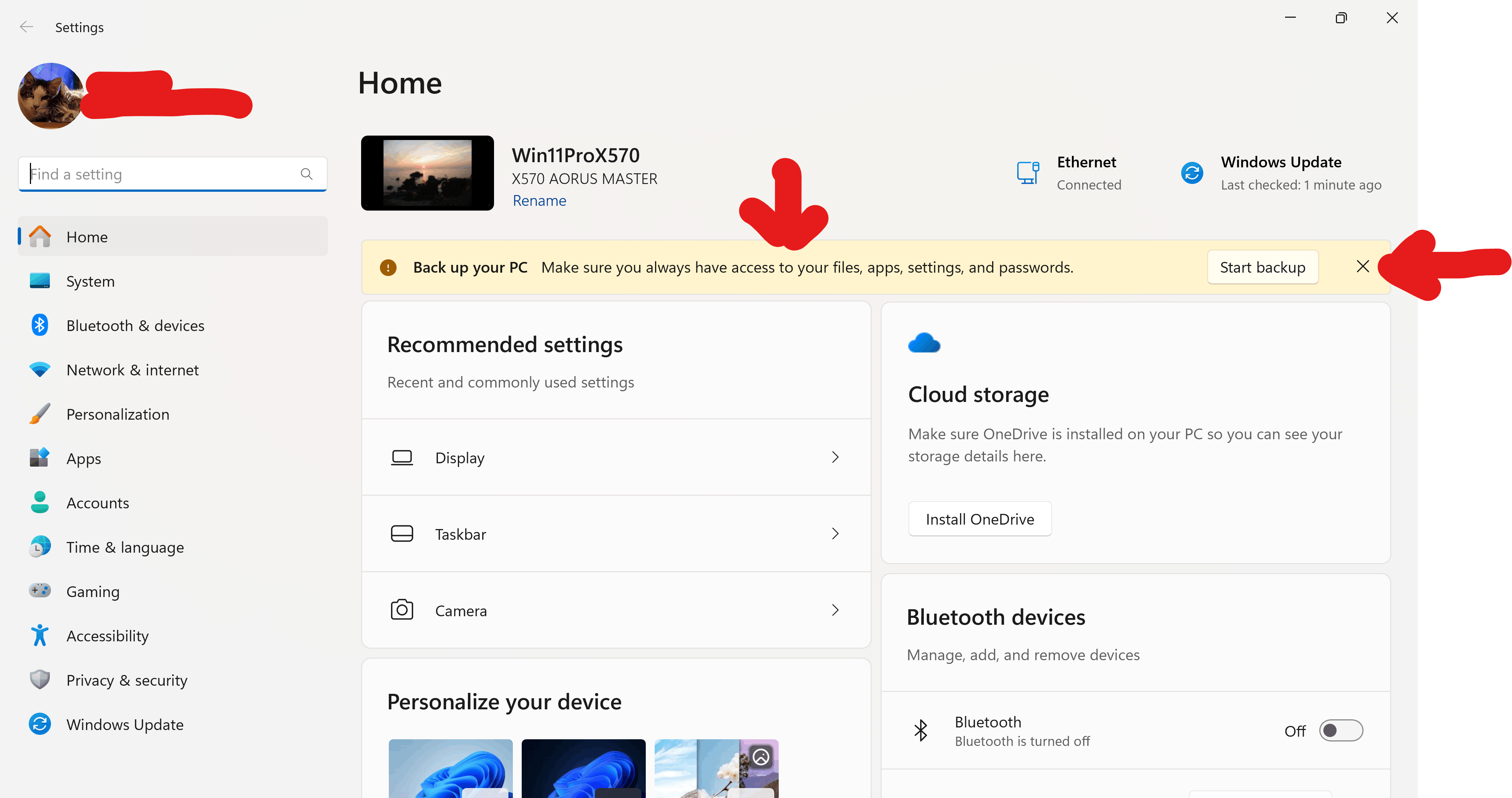The image size is (1512, 798).
Task: Click the search magnifier icon
Action: 306,174
